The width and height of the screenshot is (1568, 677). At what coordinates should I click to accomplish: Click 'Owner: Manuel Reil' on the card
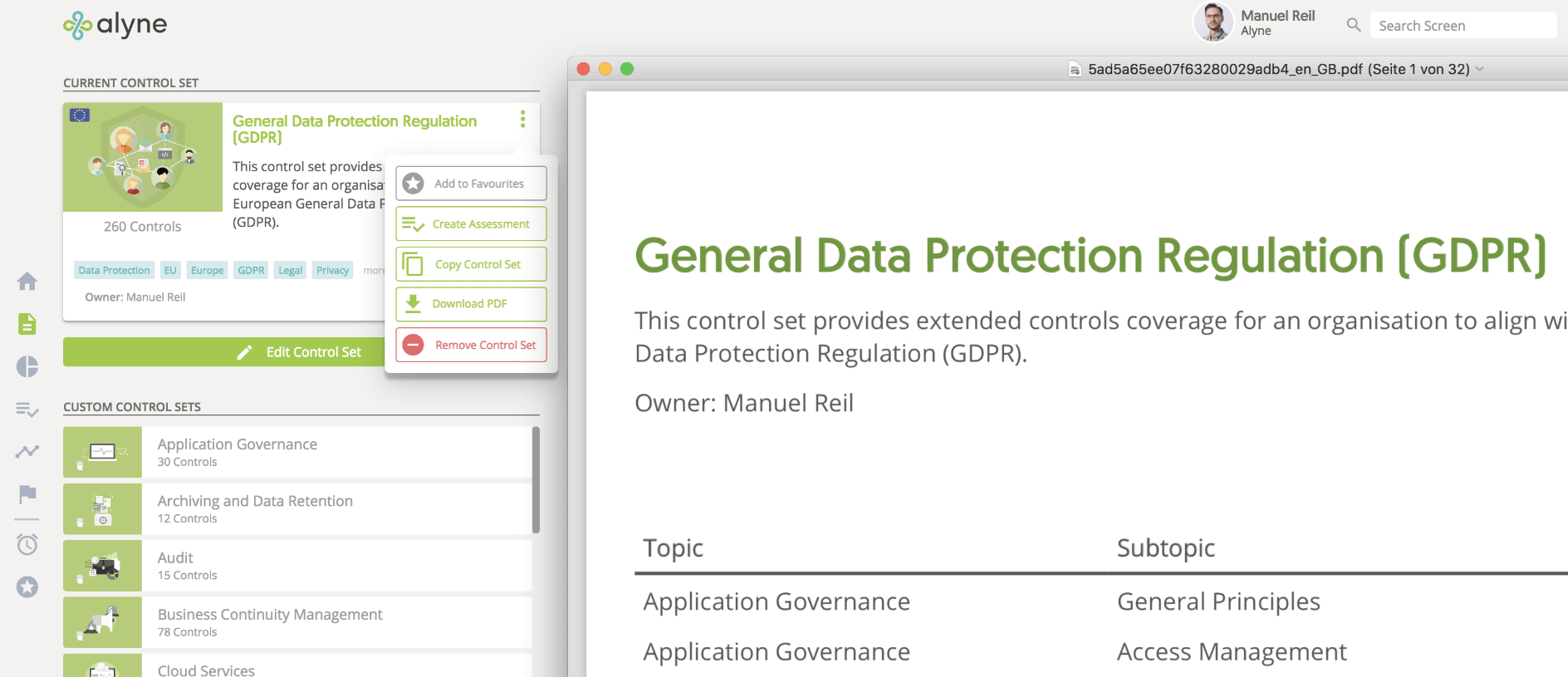(135, 297)
